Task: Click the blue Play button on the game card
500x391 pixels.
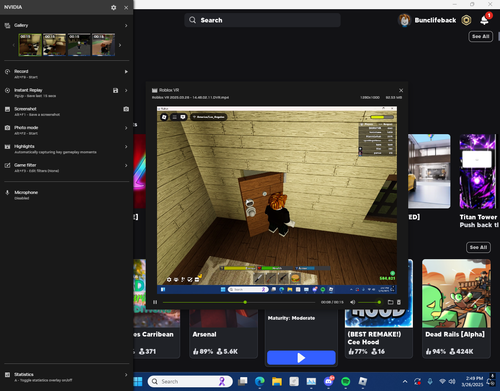Action: [x=301, y=358]
